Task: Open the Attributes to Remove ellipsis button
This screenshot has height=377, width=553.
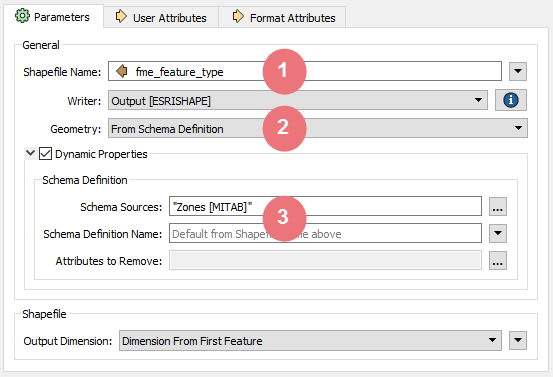Action: (x=498, y=261)
